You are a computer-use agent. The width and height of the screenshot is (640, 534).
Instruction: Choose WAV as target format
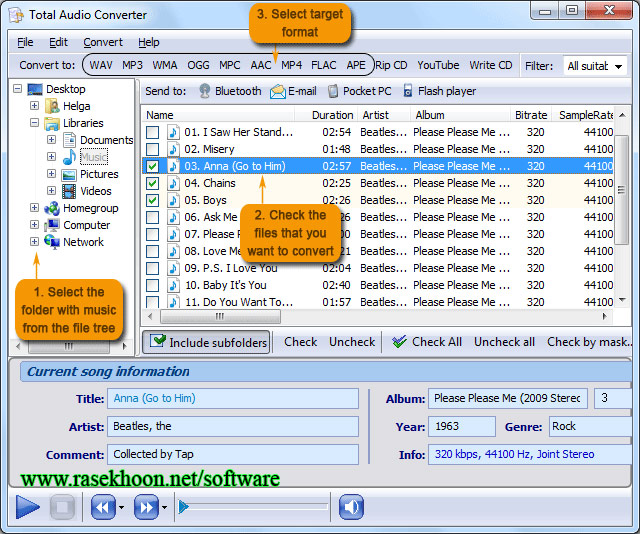pos(101,65)
